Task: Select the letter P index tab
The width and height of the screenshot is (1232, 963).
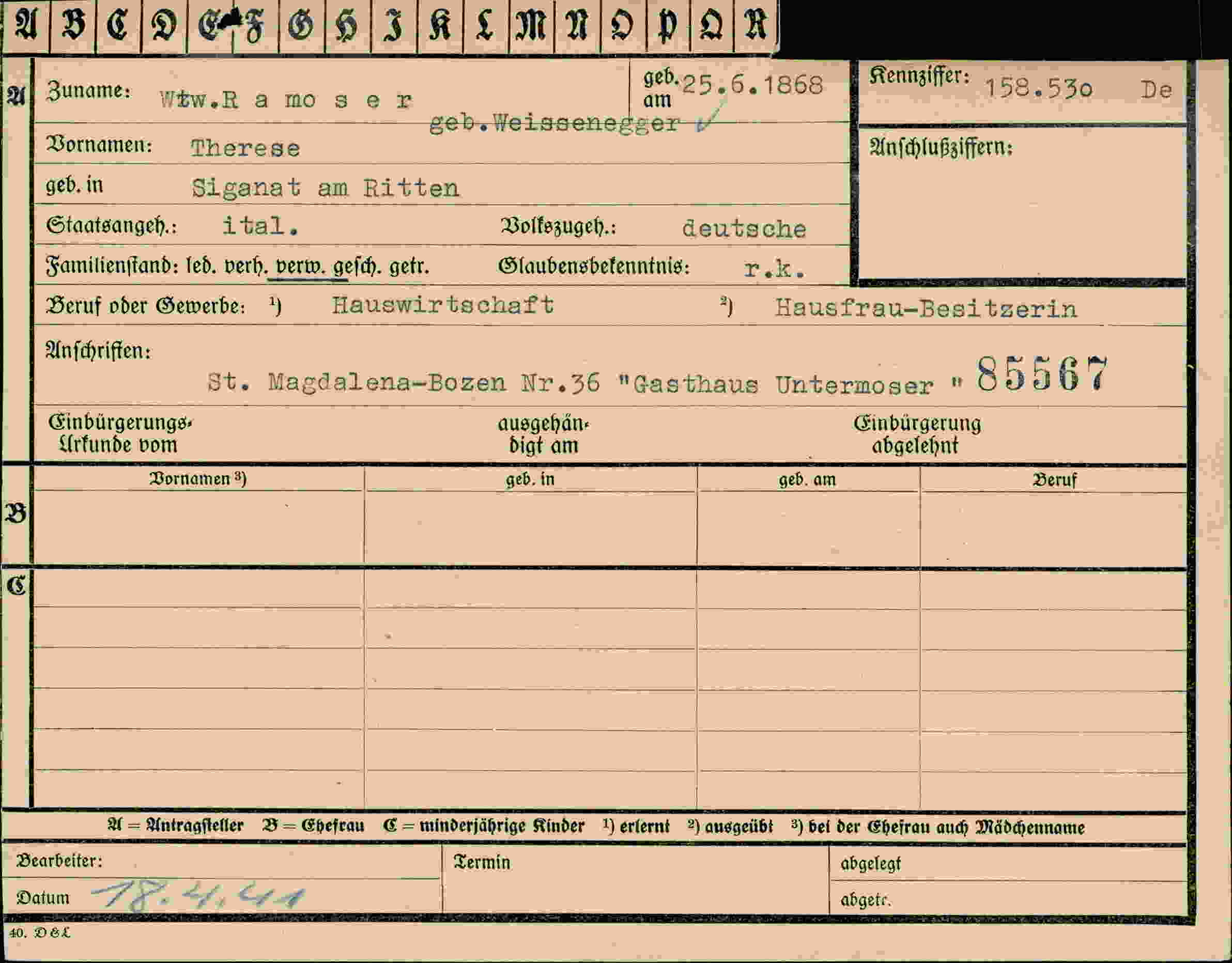Action: coord(668,26)
